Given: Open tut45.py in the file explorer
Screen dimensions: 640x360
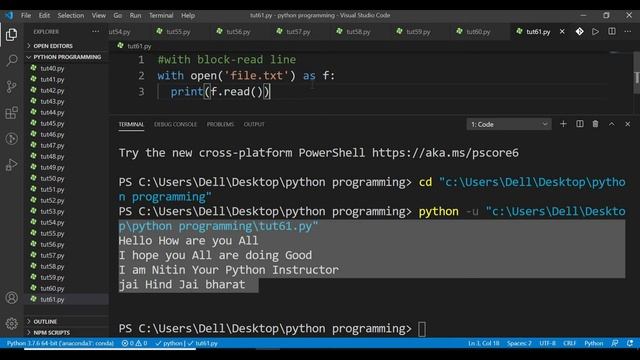Looking at the screenshot, I should pyautogui.click(x=67, y=123).
